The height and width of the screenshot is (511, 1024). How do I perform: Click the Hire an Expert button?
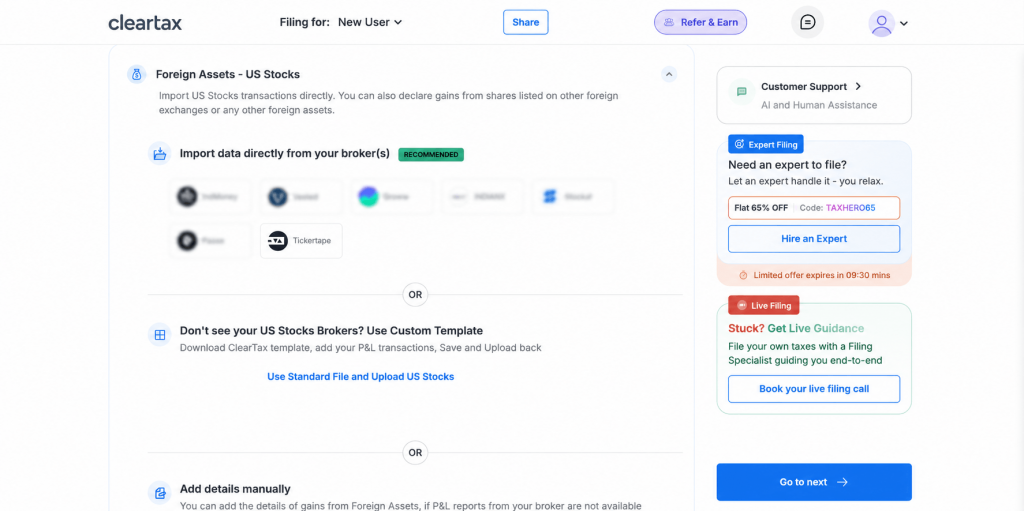(814, 239)
